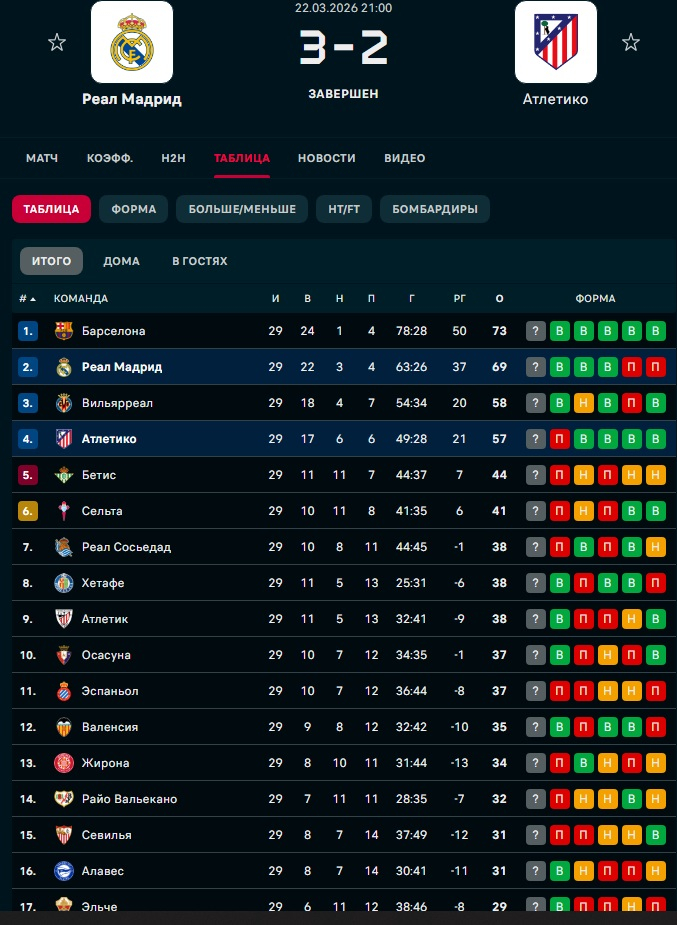This screenshot has height=925, width=677.
Task: Click the Atlético crest in match header
Action: coord(555,42)
